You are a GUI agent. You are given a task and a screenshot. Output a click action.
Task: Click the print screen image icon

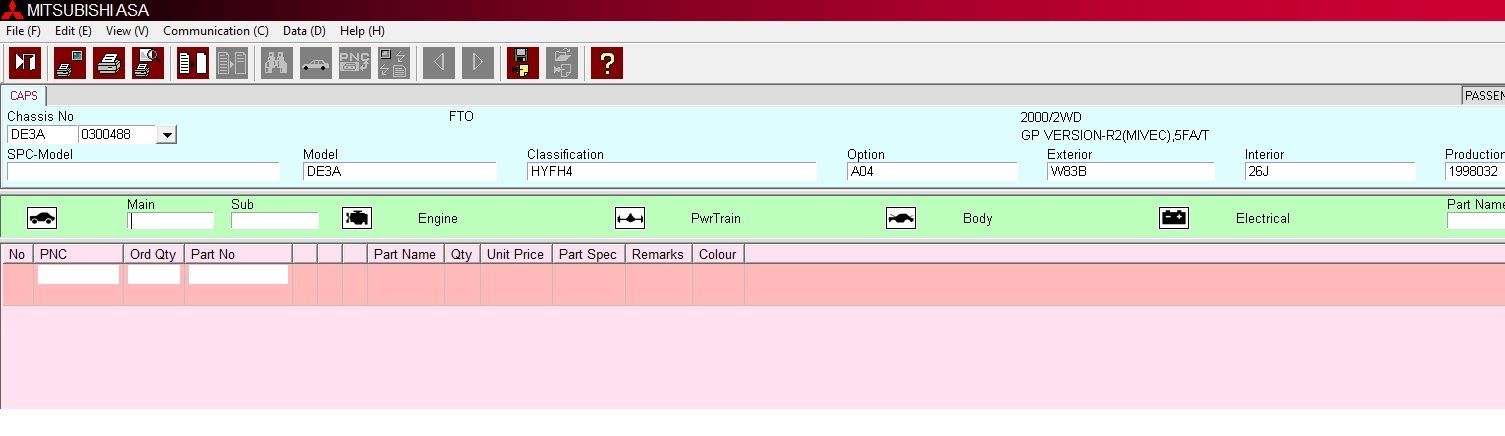coord(70,63)
